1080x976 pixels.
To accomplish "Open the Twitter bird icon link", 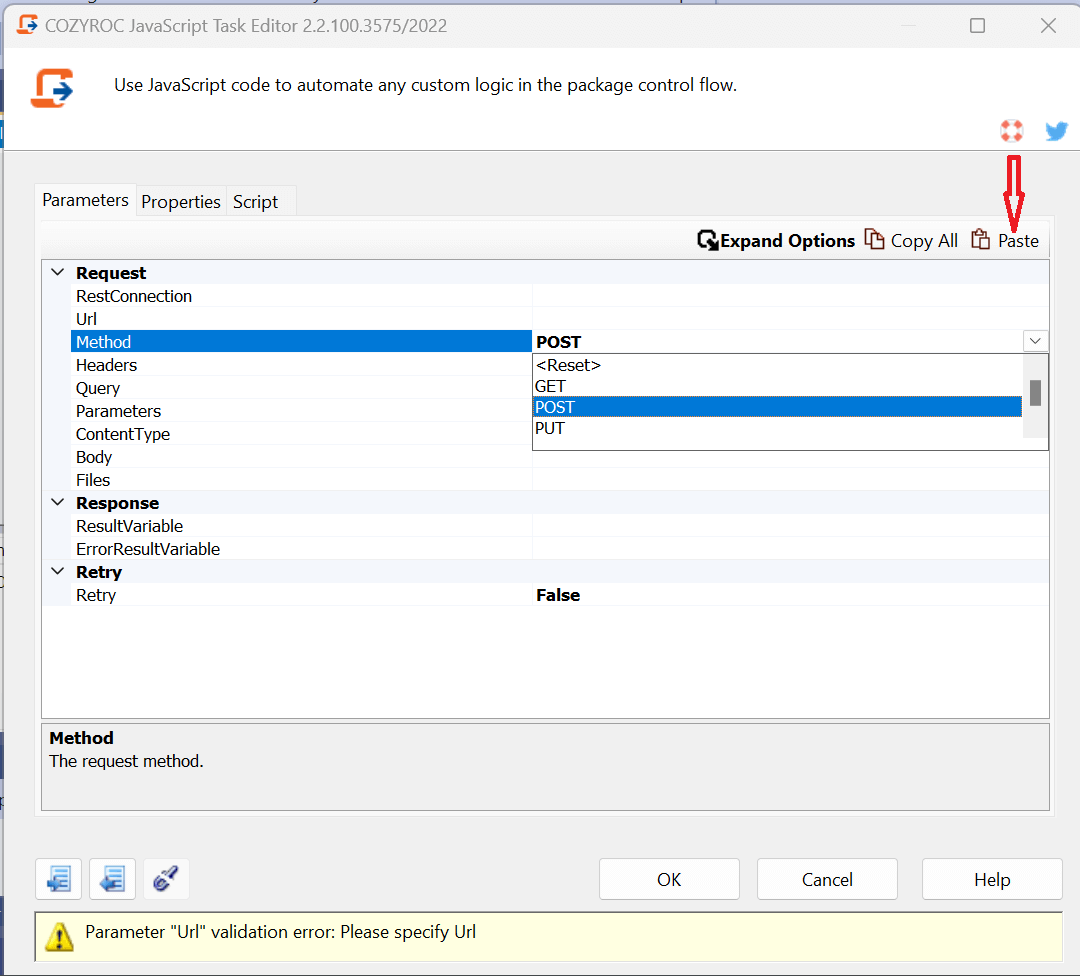I will point(1056,130).
